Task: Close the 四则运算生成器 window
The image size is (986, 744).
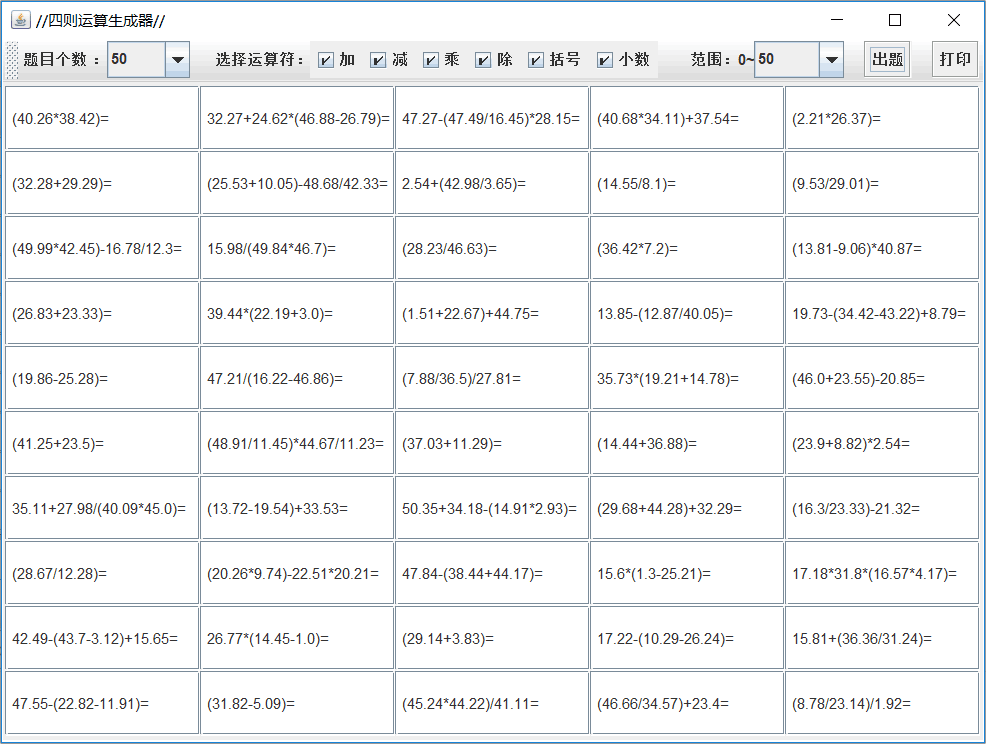Action: [x=953, y=20]
